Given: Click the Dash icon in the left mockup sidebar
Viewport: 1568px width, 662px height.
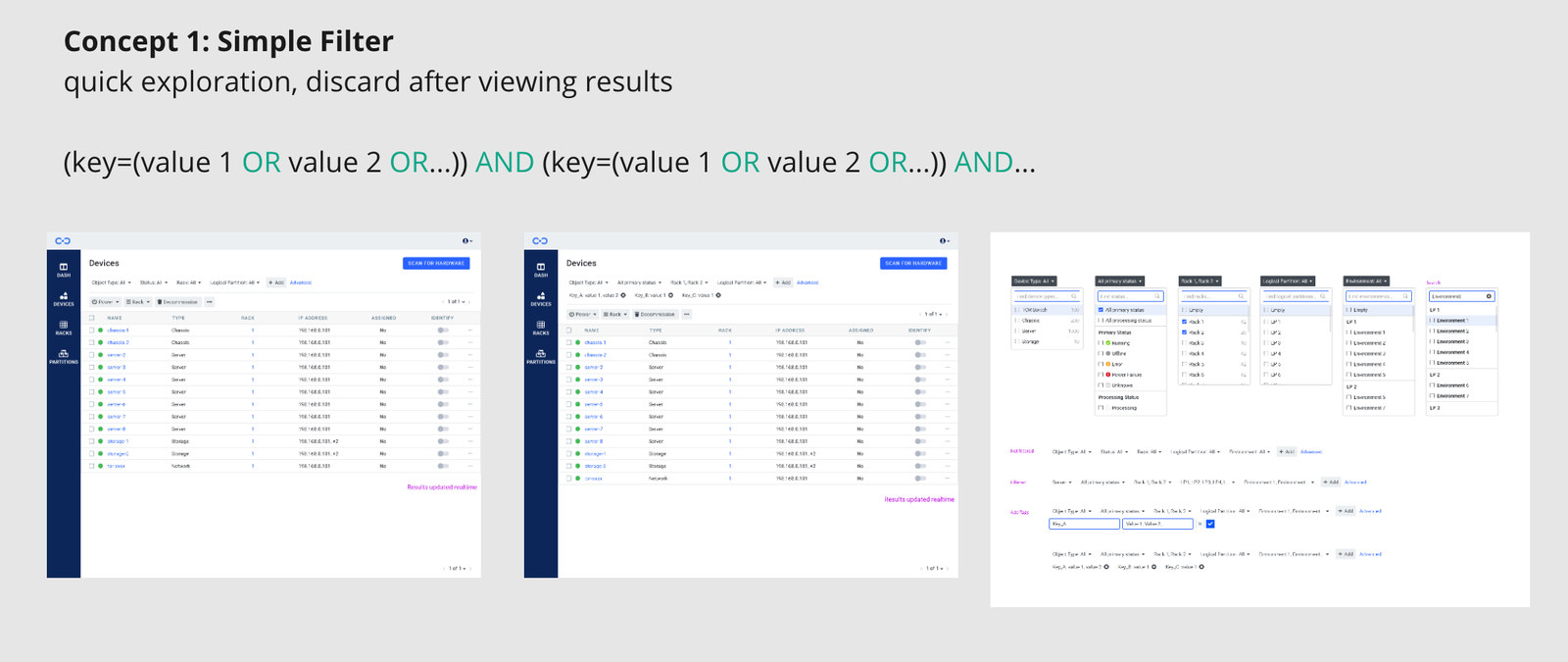Looking at the screenshot, I should (64, 269).
